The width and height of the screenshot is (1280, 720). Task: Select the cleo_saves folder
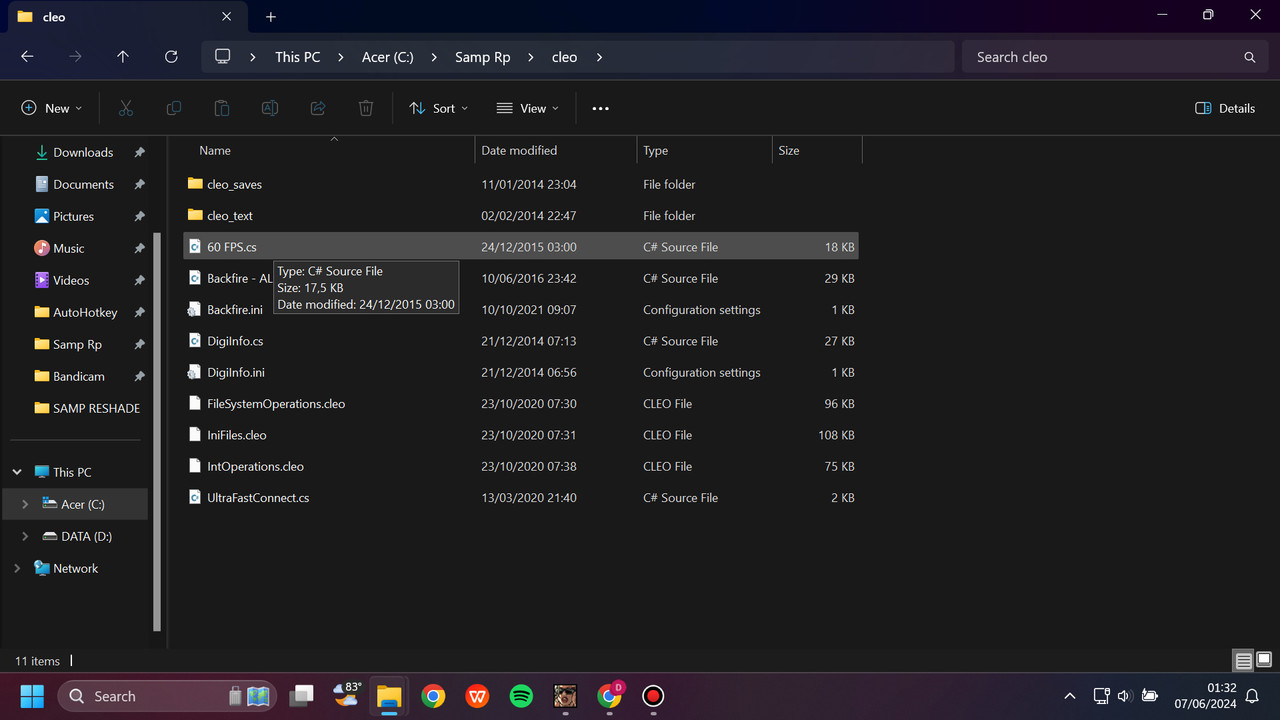[521, 184]
